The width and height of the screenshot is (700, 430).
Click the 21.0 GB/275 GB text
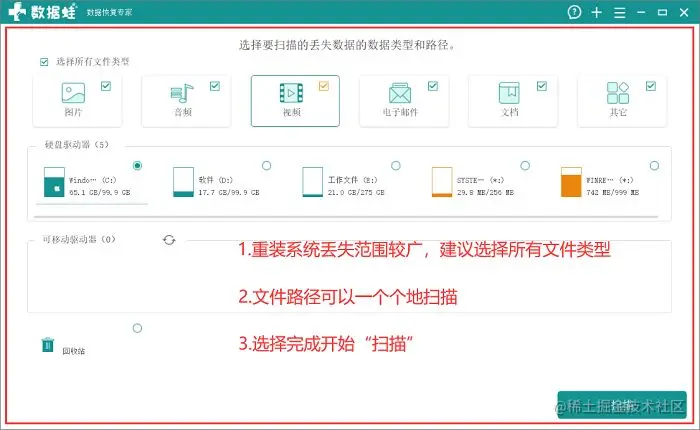(x=356, y=192)
